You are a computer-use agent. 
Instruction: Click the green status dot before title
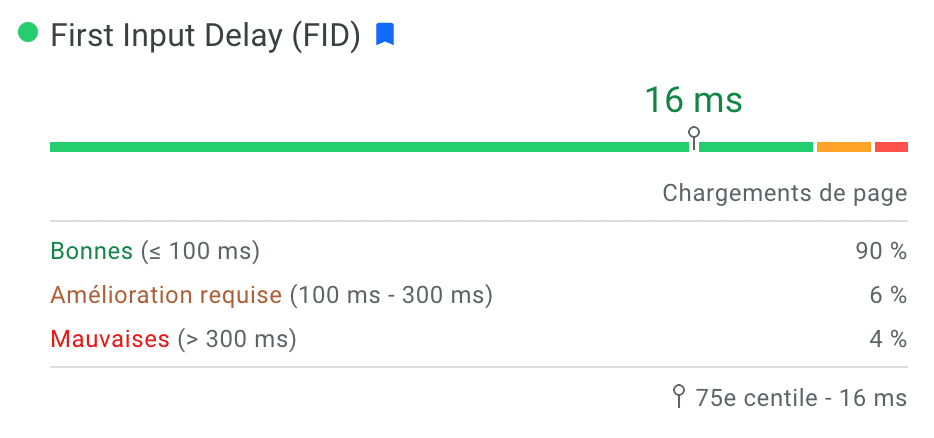pyautogui.click(x=28, y=32)
